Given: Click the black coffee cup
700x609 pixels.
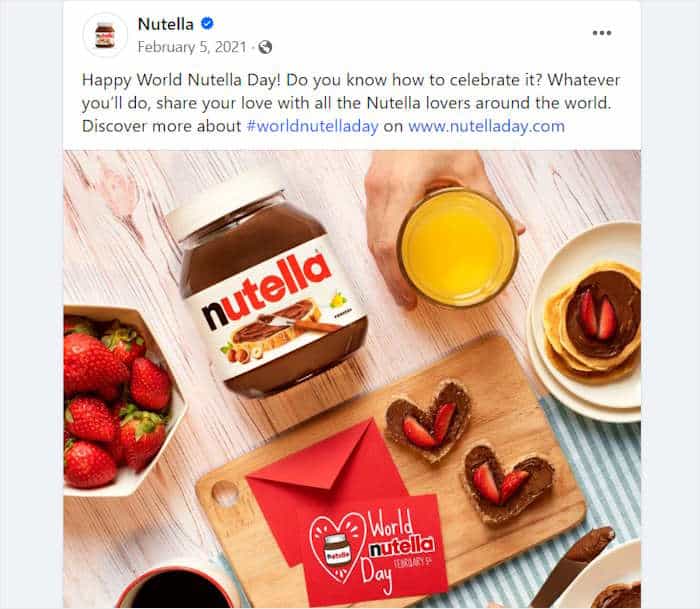Looking at the screenshot, I should (176, 588).
